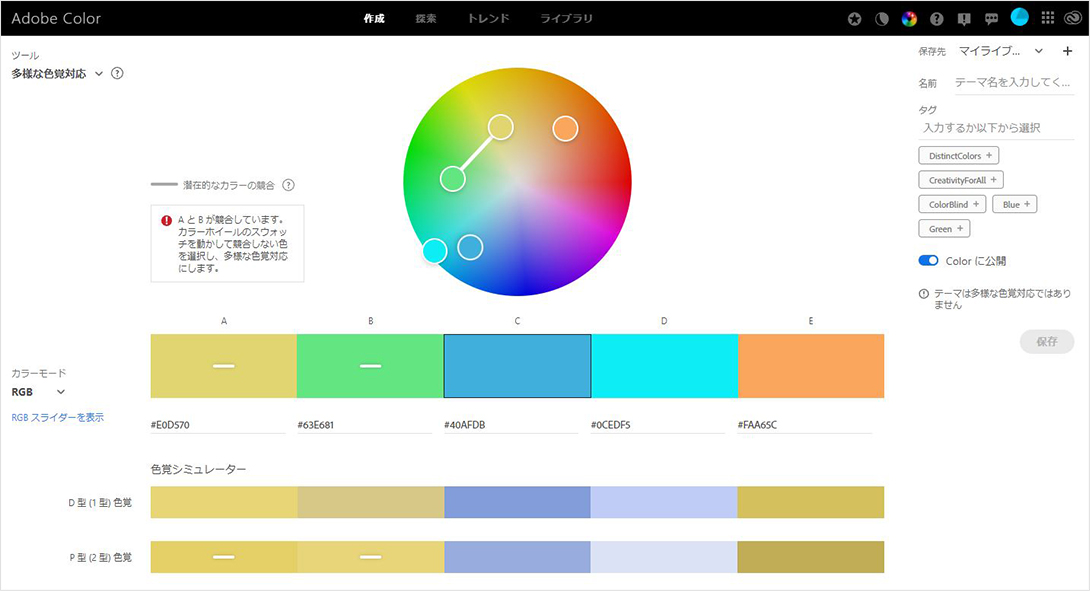Select orange swatch E in the palette
Viewport: 1090px width, 591px height.
pyautogui.click(x=811, y=366)
